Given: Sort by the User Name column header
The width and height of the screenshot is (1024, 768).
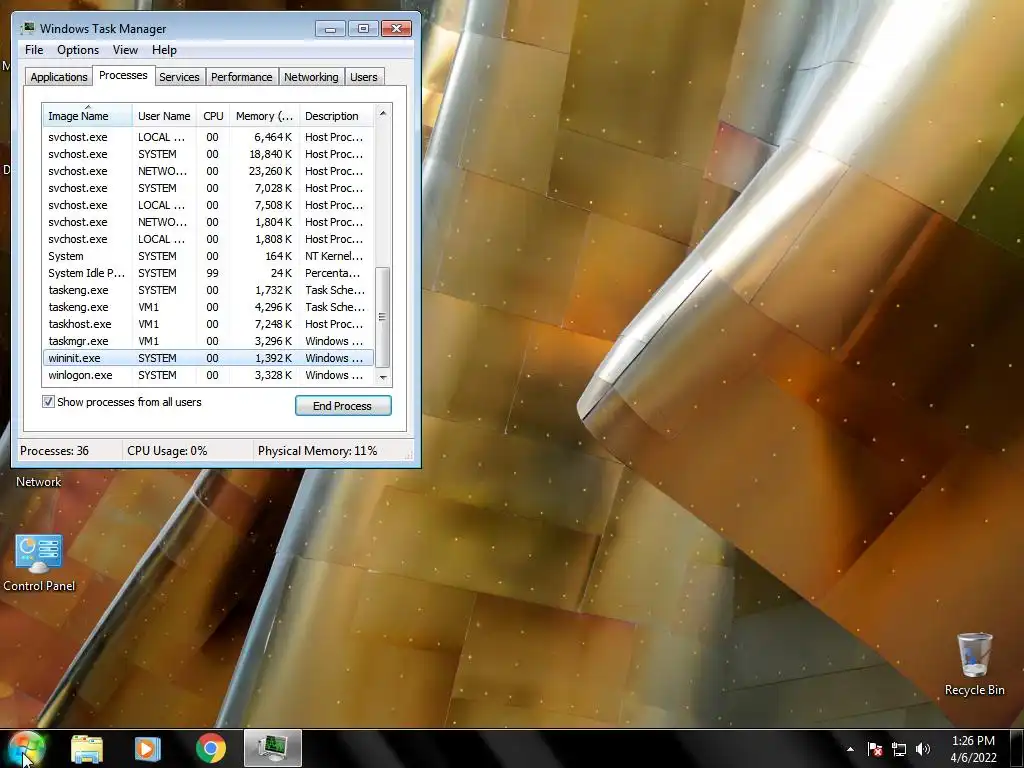Looking at the screenshot, I should [x=165, y=116].
